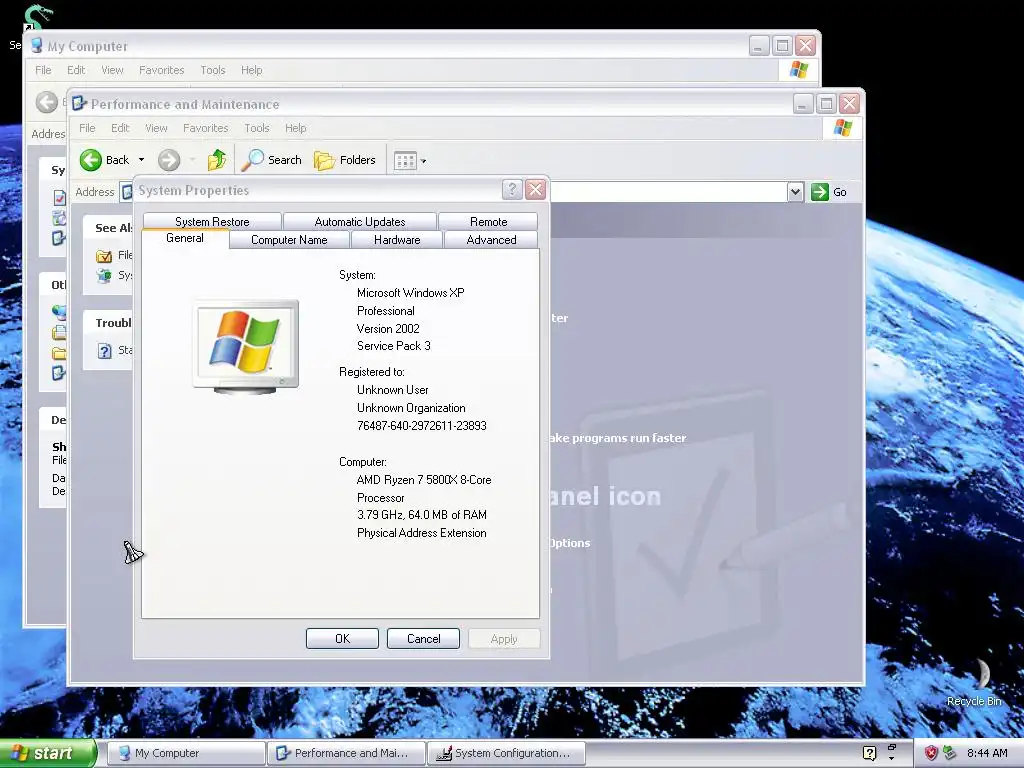This screenshot has width=1024, height=768.
Task: Open File menu in Performance and Maintenance
Action: (x=87, y=128)
